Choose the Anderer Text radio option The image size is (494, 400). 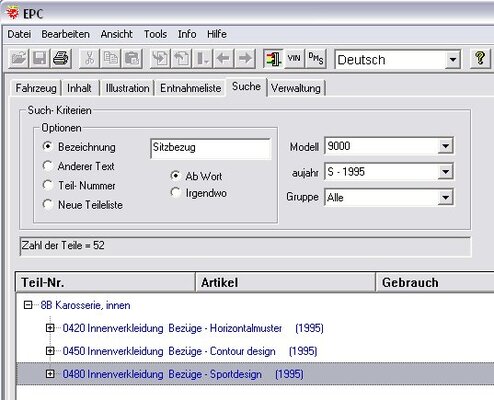48,166
